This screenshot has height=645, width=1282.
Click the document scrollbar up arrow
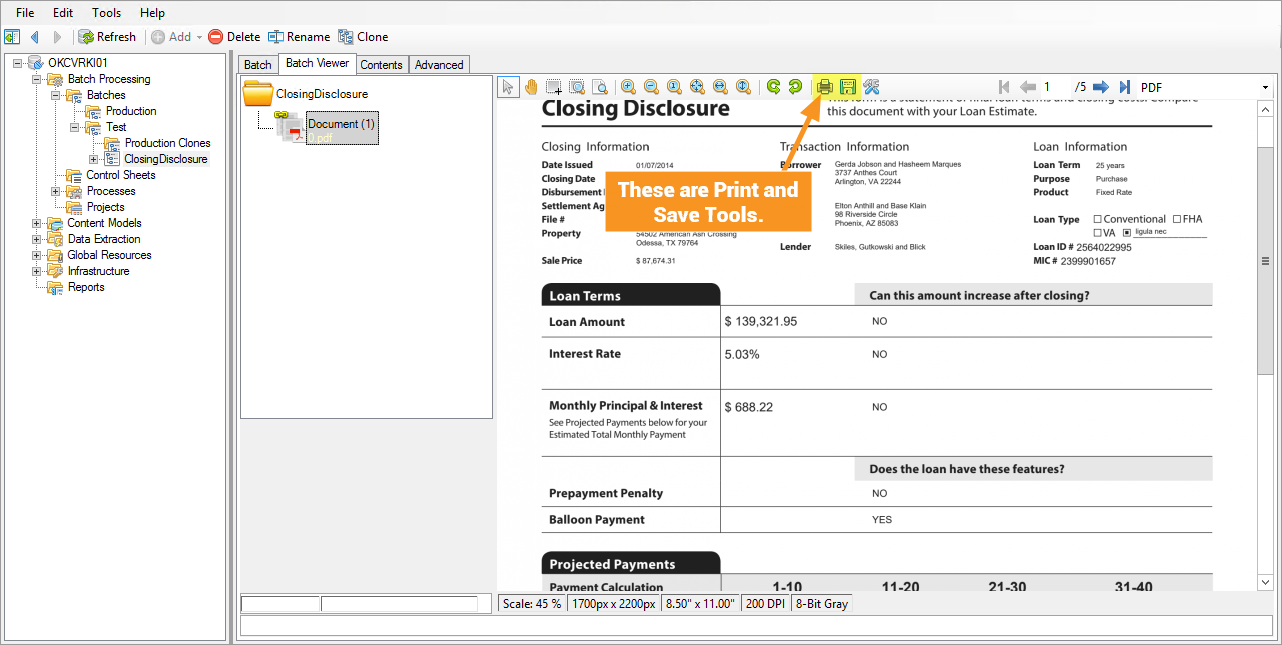[x=1265, y=107]
